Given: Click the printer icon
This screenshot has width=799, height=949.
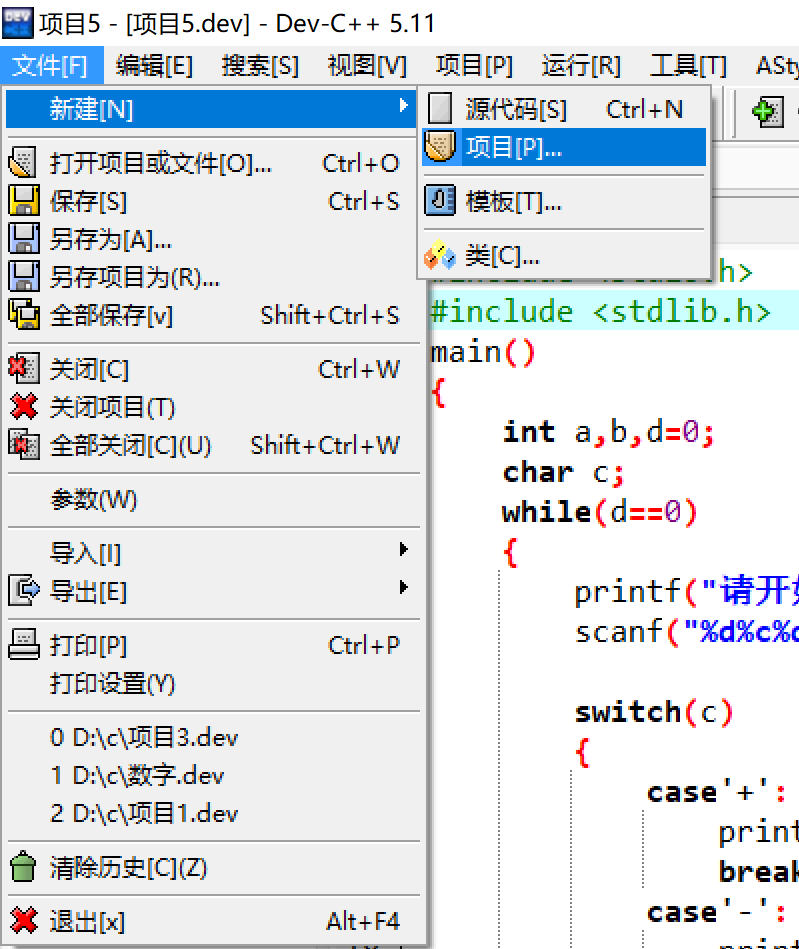Looking at the screenshot, I should tap(24, 645).
